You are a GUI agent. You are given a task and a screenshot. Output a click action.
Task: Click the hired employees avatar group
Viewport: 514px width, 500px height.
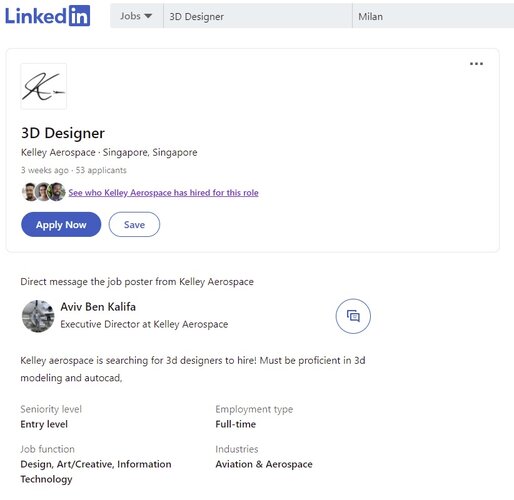(44, 192)
